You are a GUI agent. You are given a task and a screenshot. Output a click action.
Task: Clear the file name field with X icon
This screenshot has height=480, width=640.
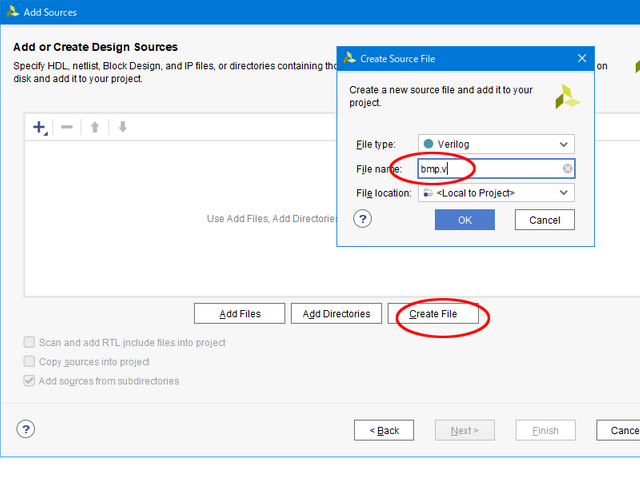(567, 169)
